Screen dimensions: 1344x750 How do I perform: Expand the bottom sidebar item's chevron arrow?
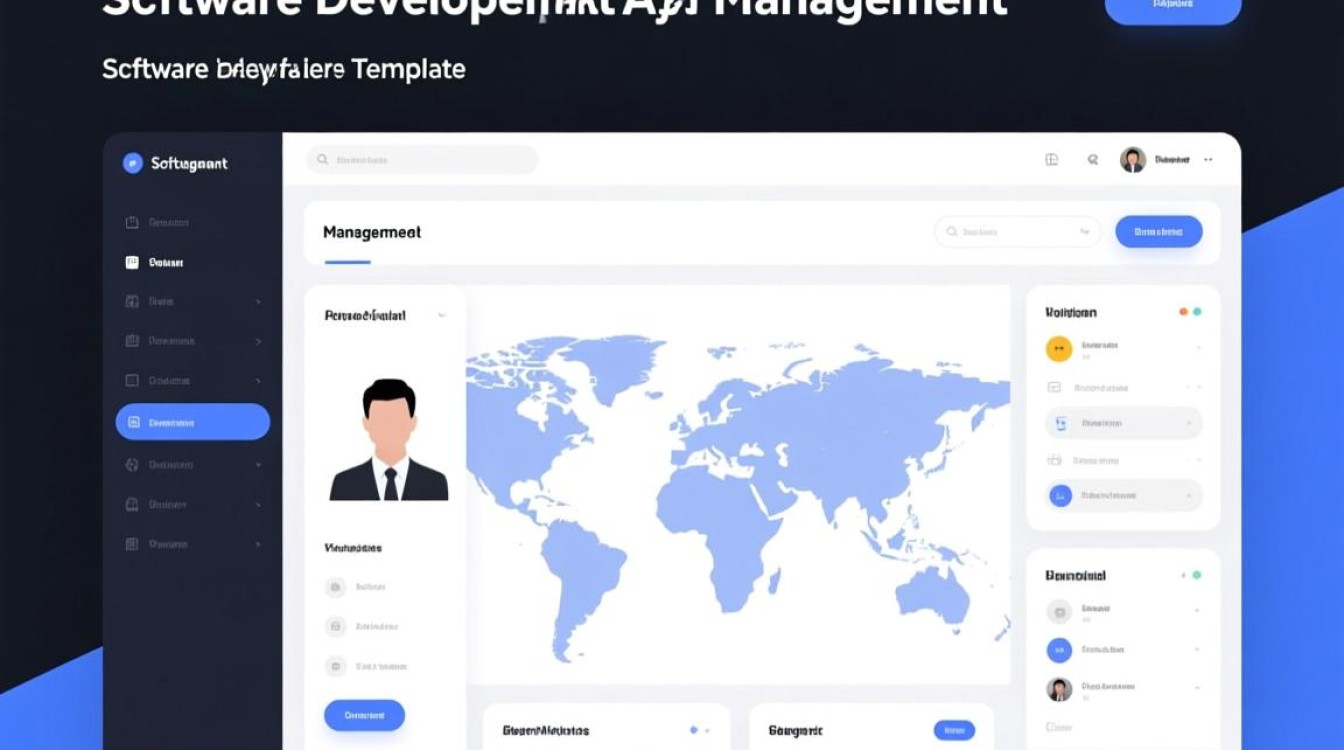pos(258,544)
